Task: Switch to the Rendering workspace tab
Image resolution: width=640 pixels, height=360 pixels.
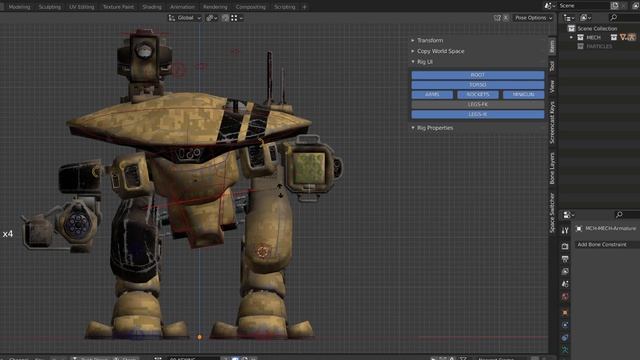Action: point(215,7)
